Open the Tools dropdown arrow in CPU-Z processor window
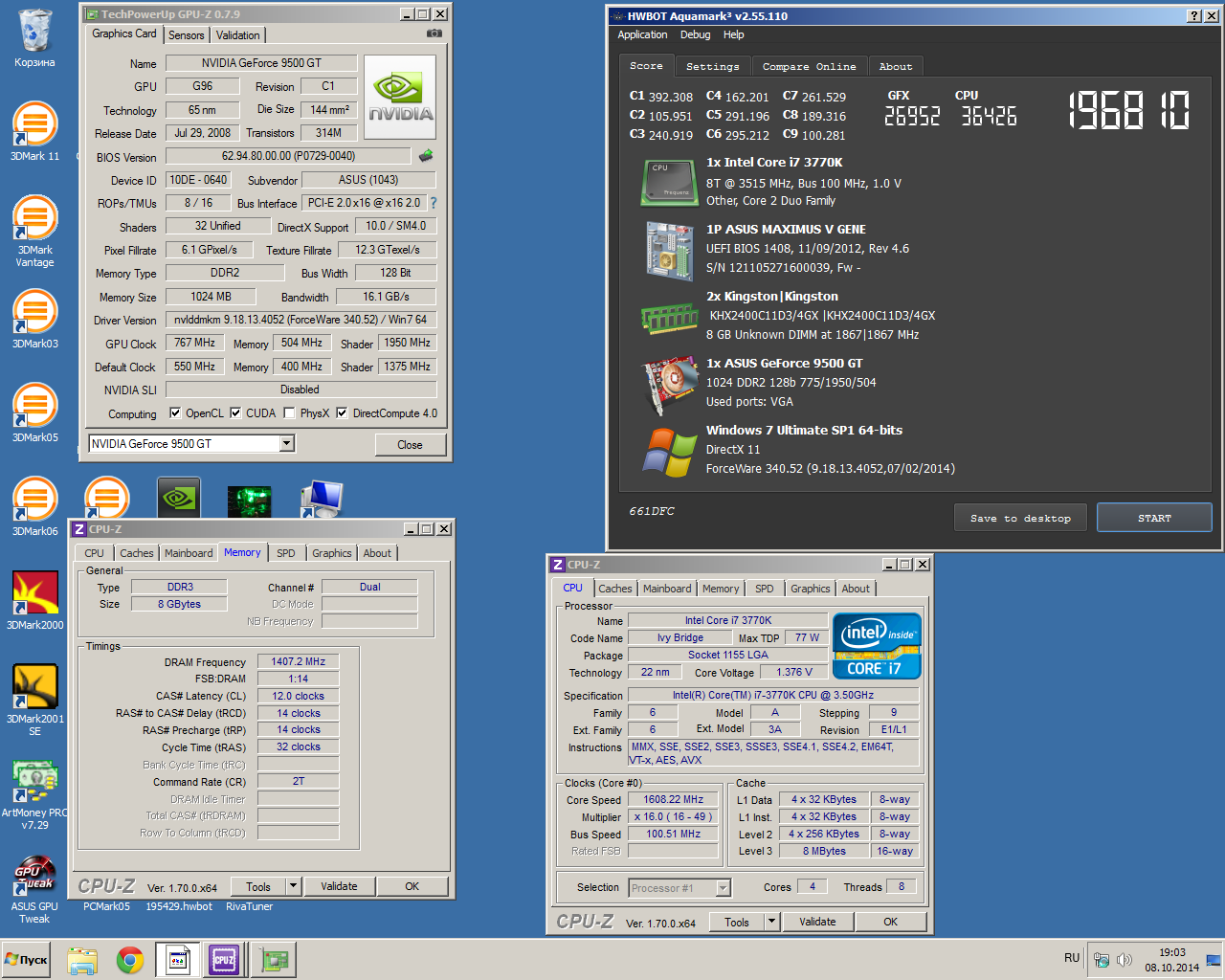 772,922
